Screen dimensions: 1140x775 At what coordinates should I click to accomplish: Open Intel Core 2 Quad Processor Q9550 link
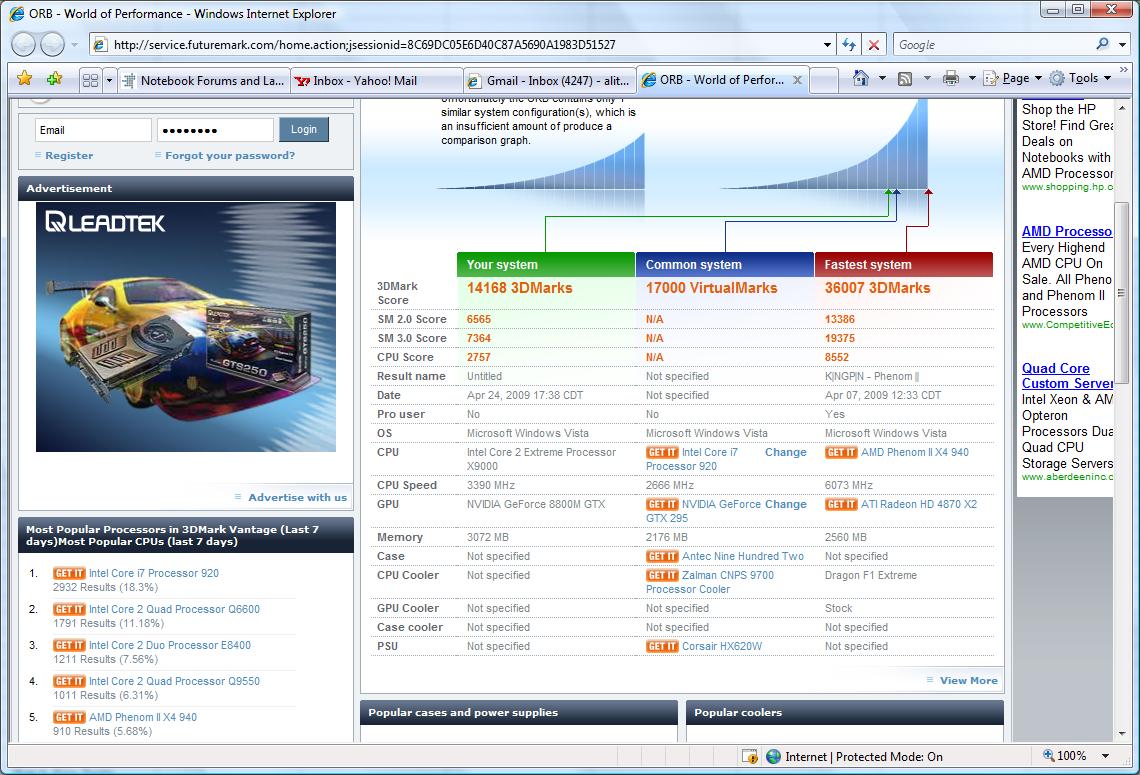pos(174,681)
